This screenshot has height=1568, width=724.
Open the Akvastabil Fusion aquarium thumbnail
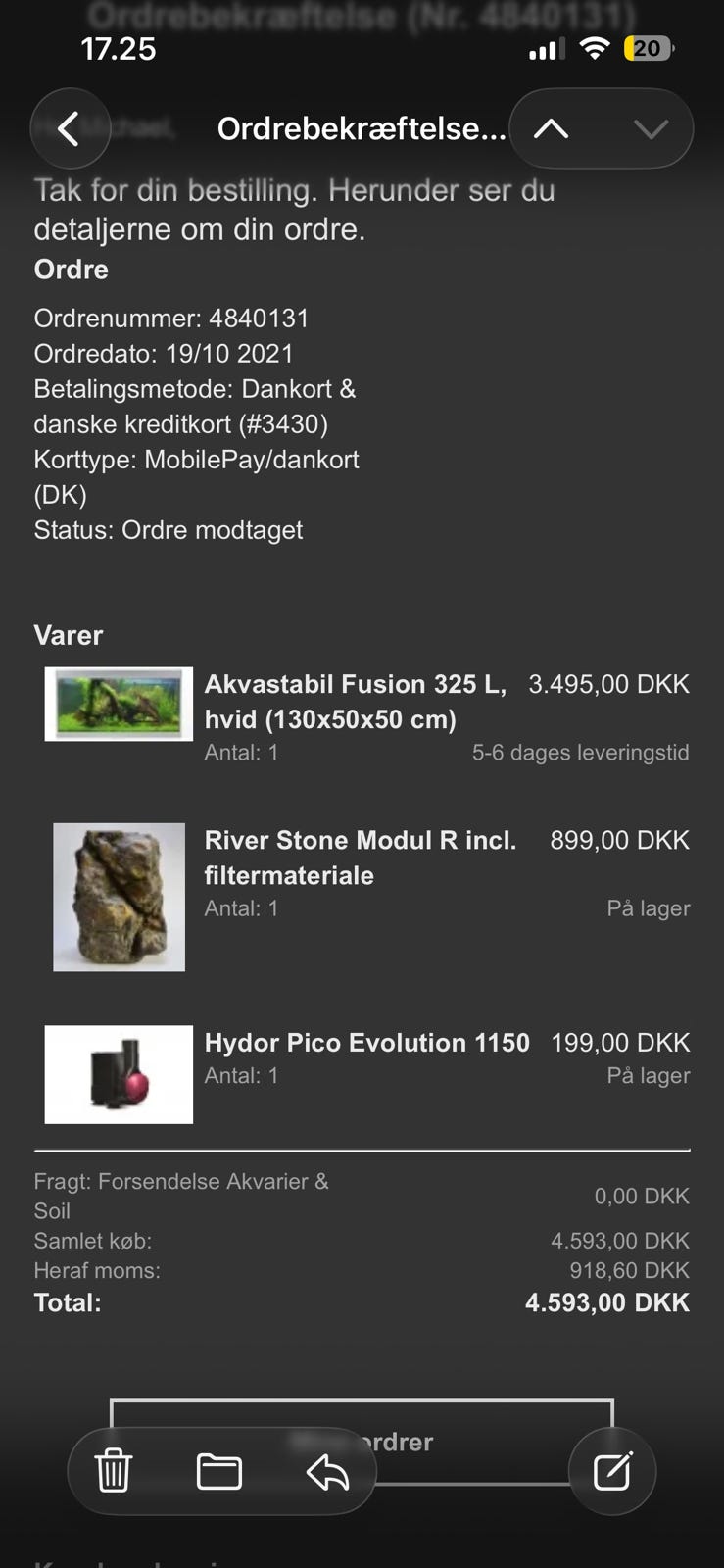[119, 704]
